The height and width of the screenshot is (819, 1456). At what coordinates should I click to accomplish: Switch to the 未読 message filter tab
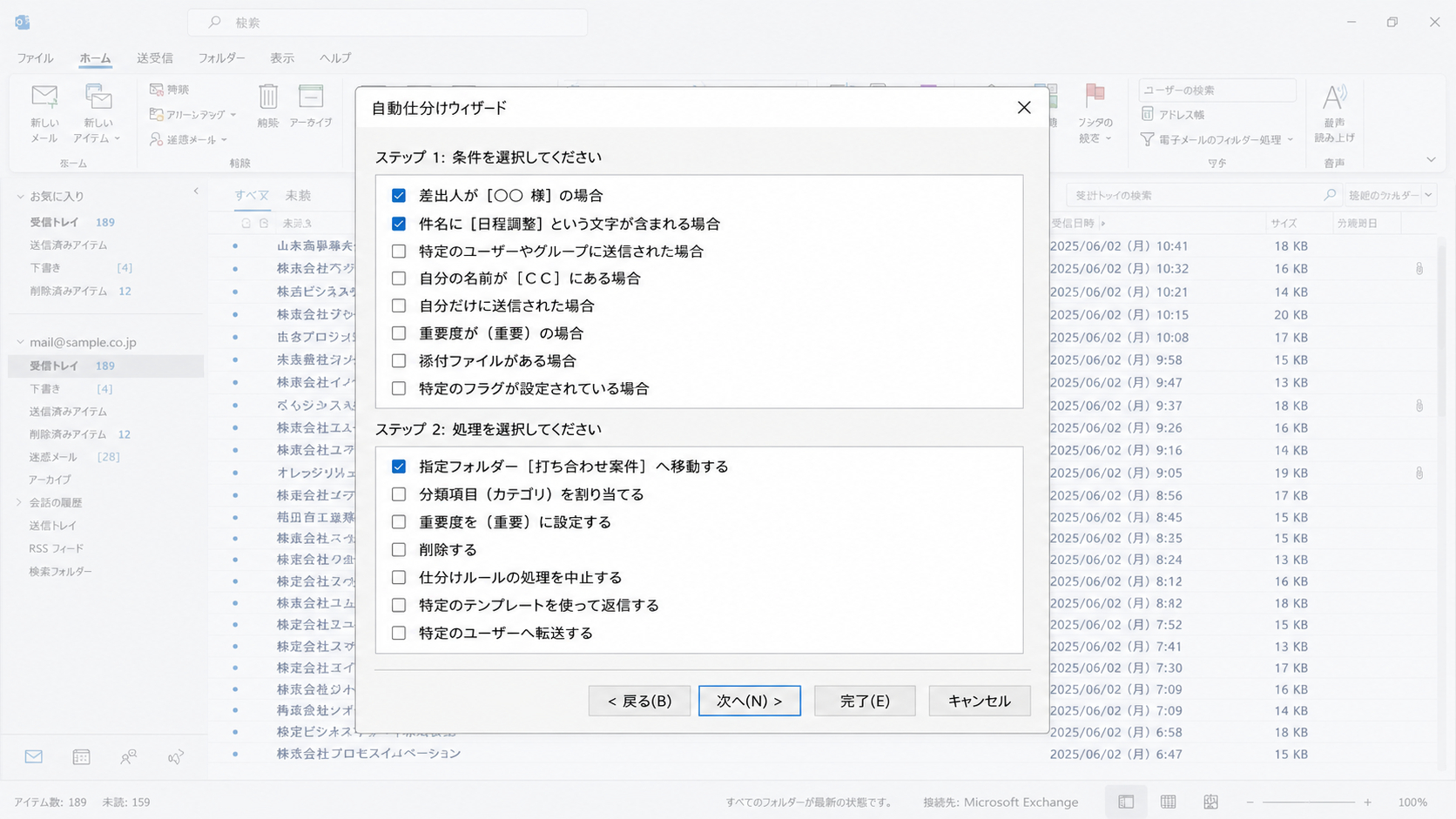298,195
